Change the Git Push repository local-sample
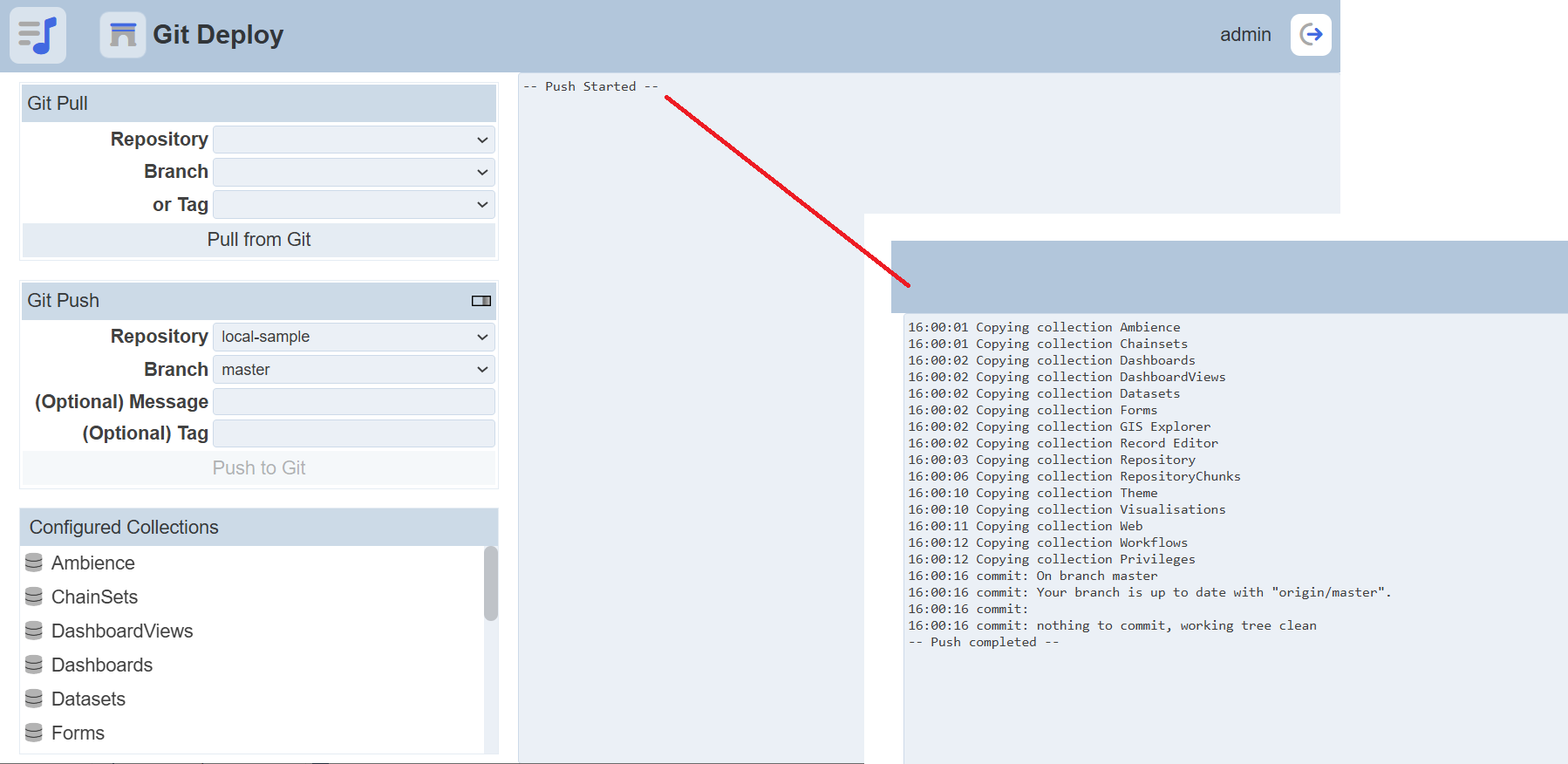Screen dimensions: 1568x764 (x=353, y=337)
